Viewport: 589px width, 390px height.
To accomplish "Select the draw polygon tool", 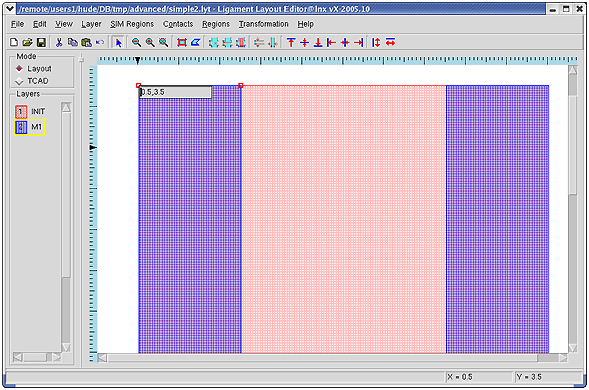I will pyautogui.click(x=195, y=42).
